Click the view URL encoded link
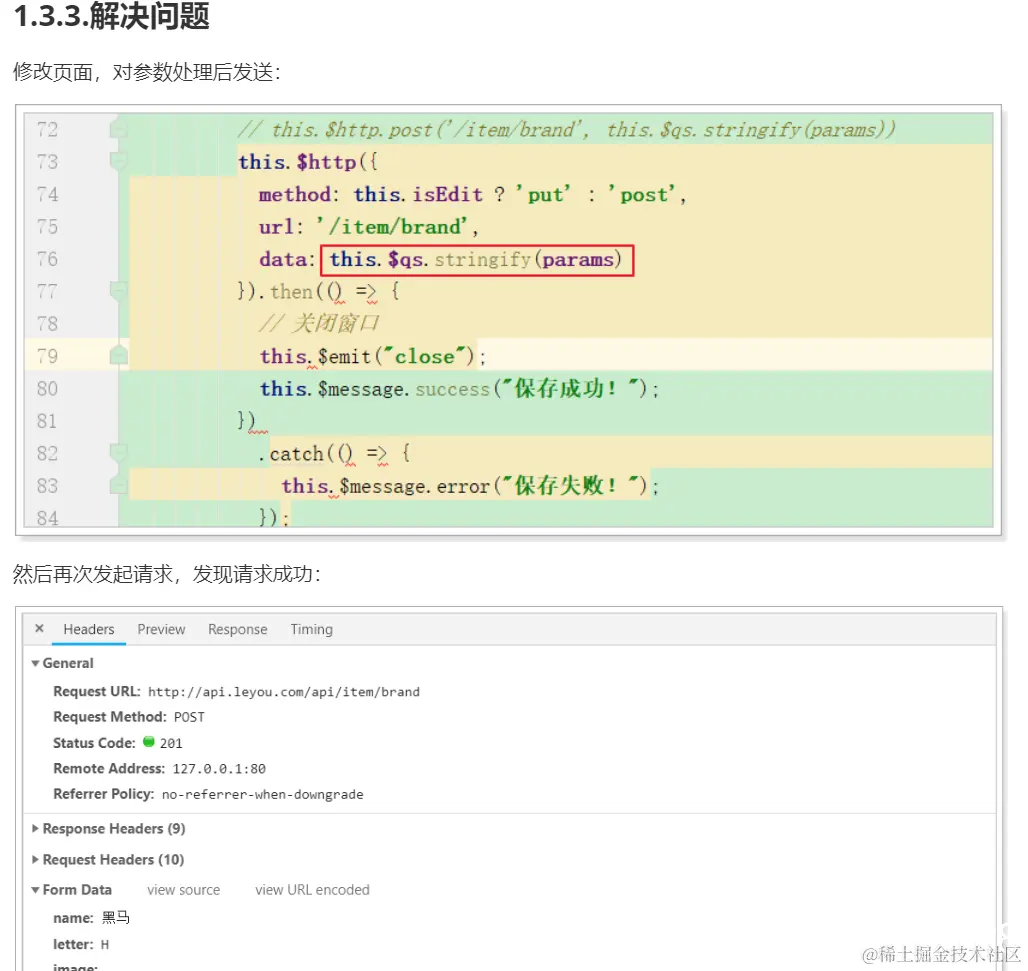This screenshot has width=1028, height=971. 312,890
